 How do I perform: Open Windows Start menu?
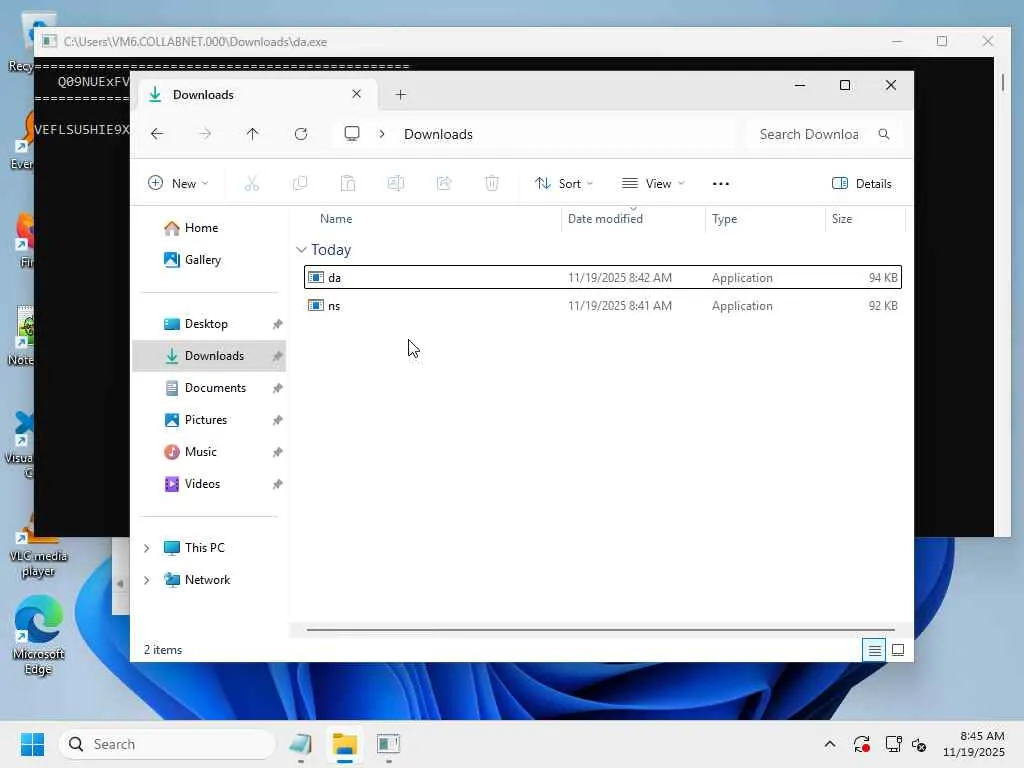[32, 744]
